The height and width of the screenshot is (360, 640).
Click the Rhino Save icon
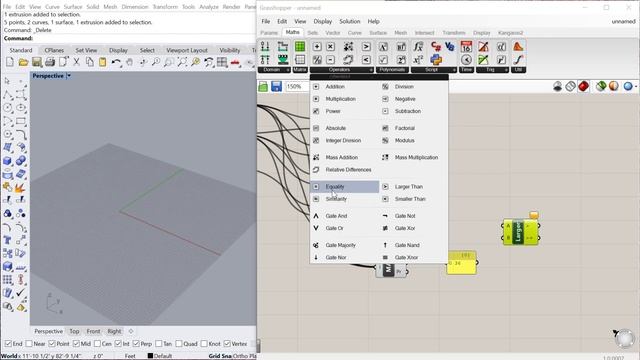(37, 62)
